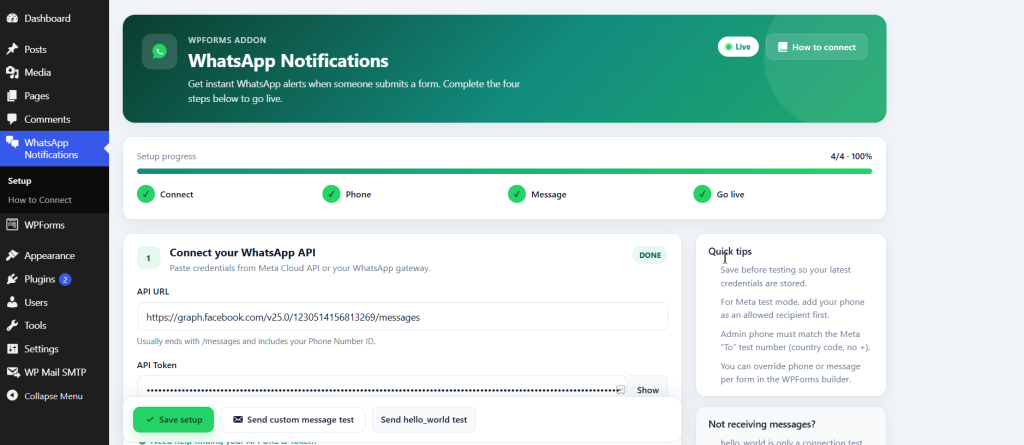Click the step number 1 badge

[148, 258]
